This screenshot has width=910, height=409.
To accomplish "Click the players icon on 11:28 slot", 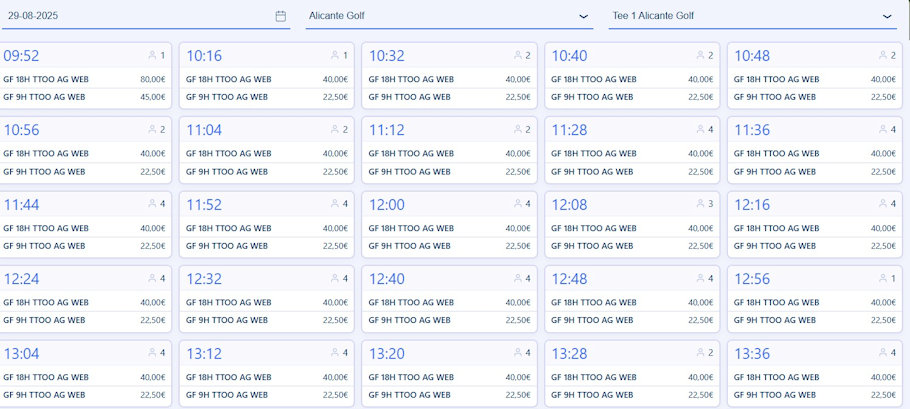I will point(701,130).
